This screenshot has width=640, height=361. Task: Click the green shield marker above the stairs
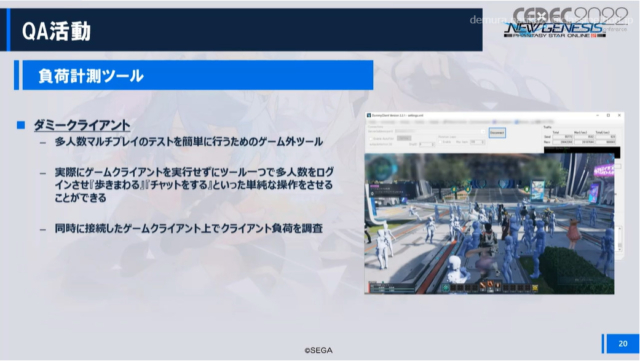(x=468, y=189)
